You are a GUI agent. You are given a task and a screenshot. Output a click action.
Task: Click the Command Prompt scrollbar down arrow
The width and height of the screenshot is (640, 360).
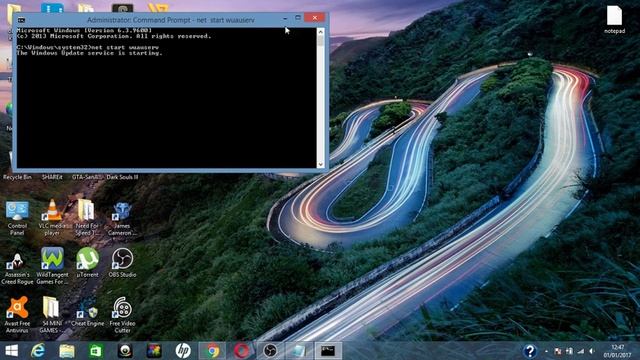(320, 164)
